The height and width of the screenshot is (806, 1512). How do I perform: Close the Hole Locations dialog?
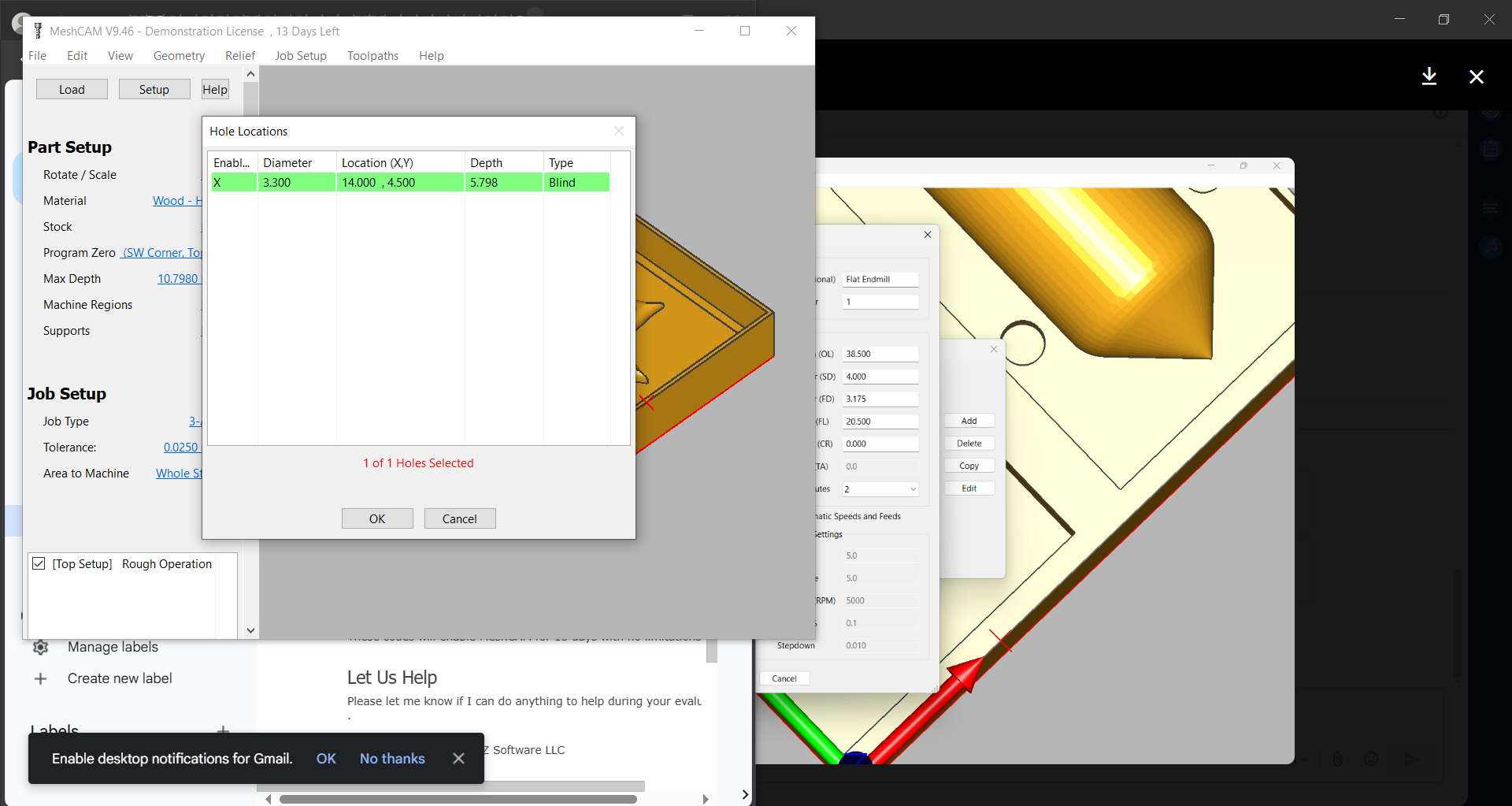point(619,131)
